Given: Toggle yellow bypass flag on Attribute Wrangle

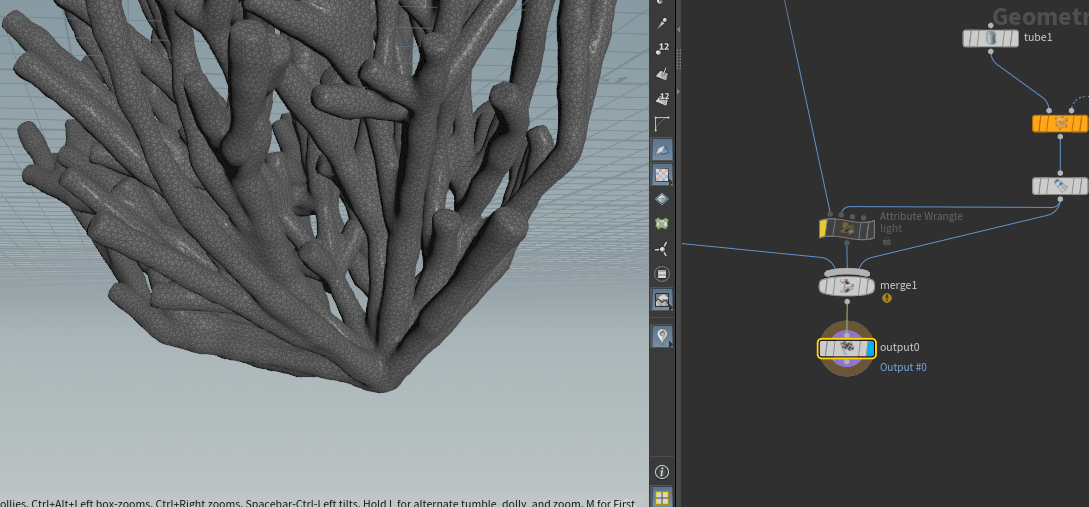Looking at the screenshot, I should click(x=823, y=229).
